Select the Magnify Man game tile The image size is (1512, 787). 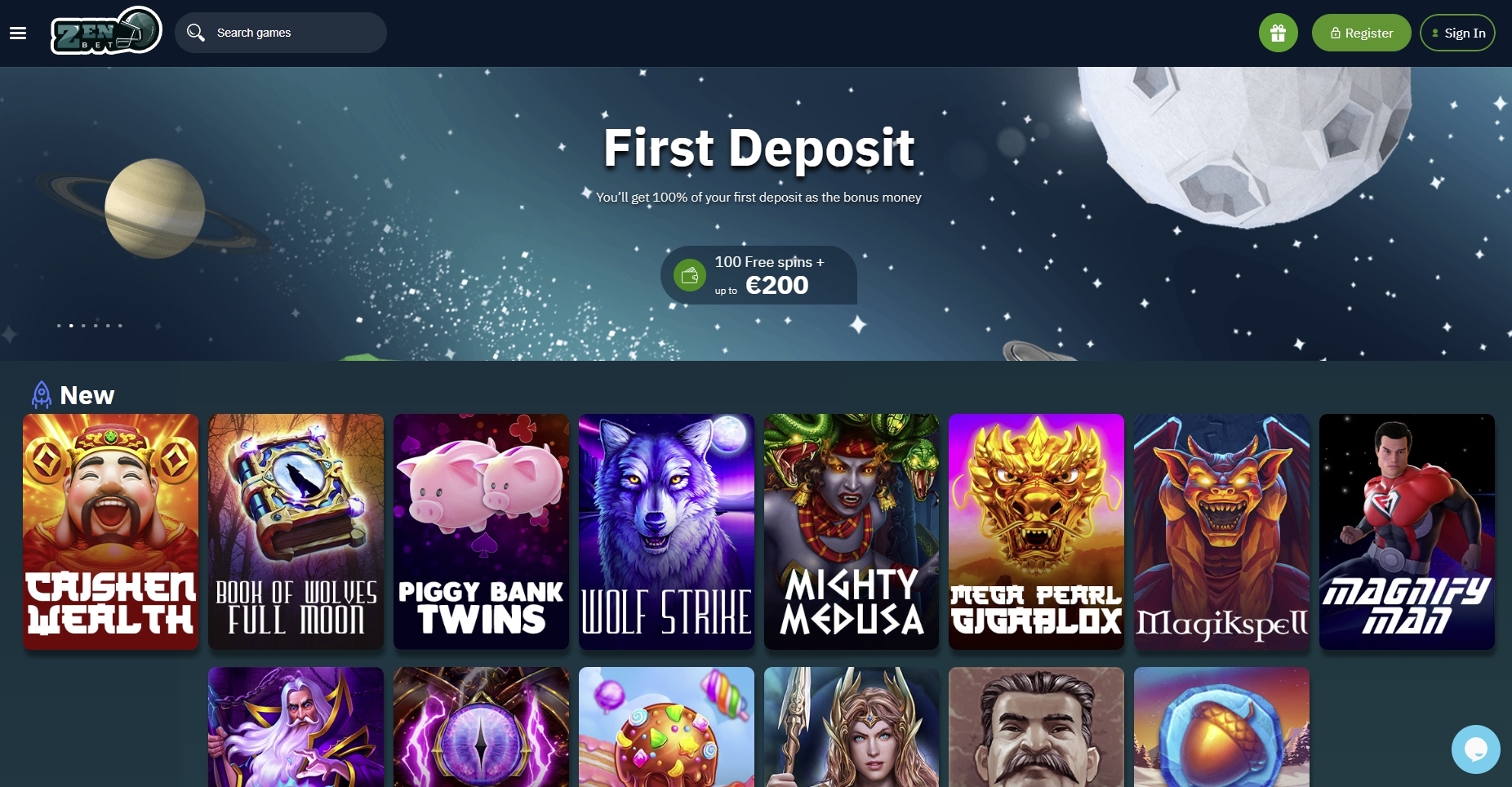(x=1407, y=531)
